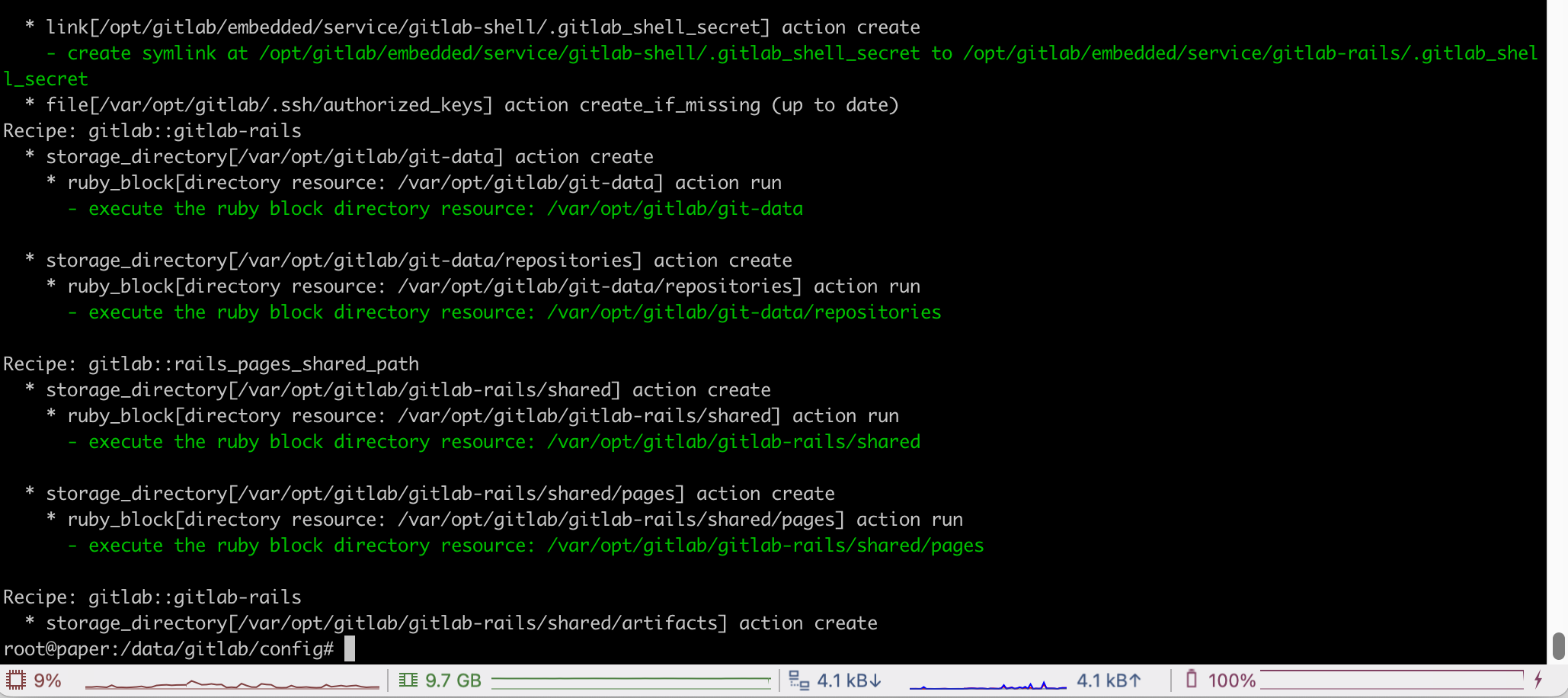Click green execute line ending in git-data
1568x698 pixels.
coord(435,209)
